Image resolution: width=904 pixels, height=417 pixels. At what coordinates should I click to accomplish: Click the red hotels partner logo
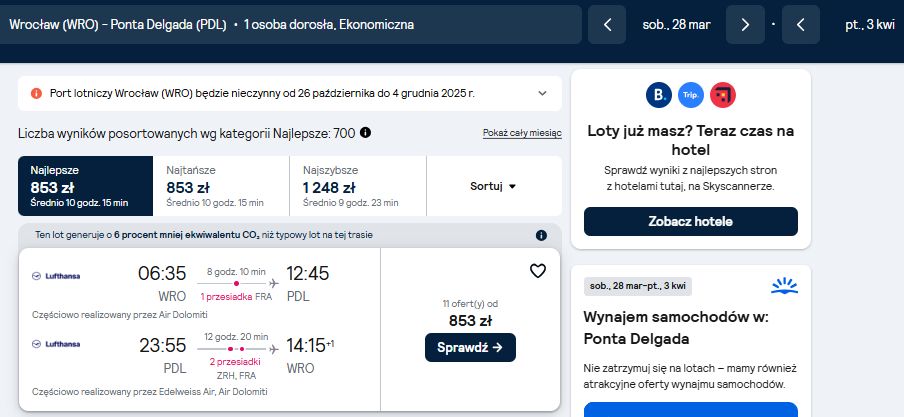coord(723,95)
